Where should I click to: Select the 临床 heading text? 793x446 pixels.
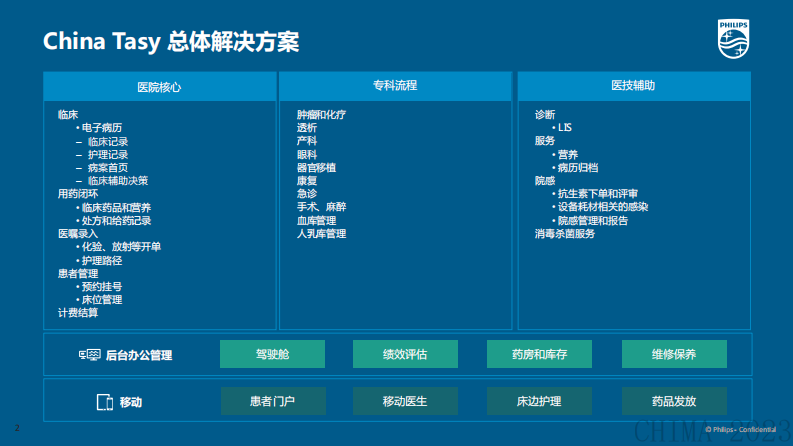68,114
